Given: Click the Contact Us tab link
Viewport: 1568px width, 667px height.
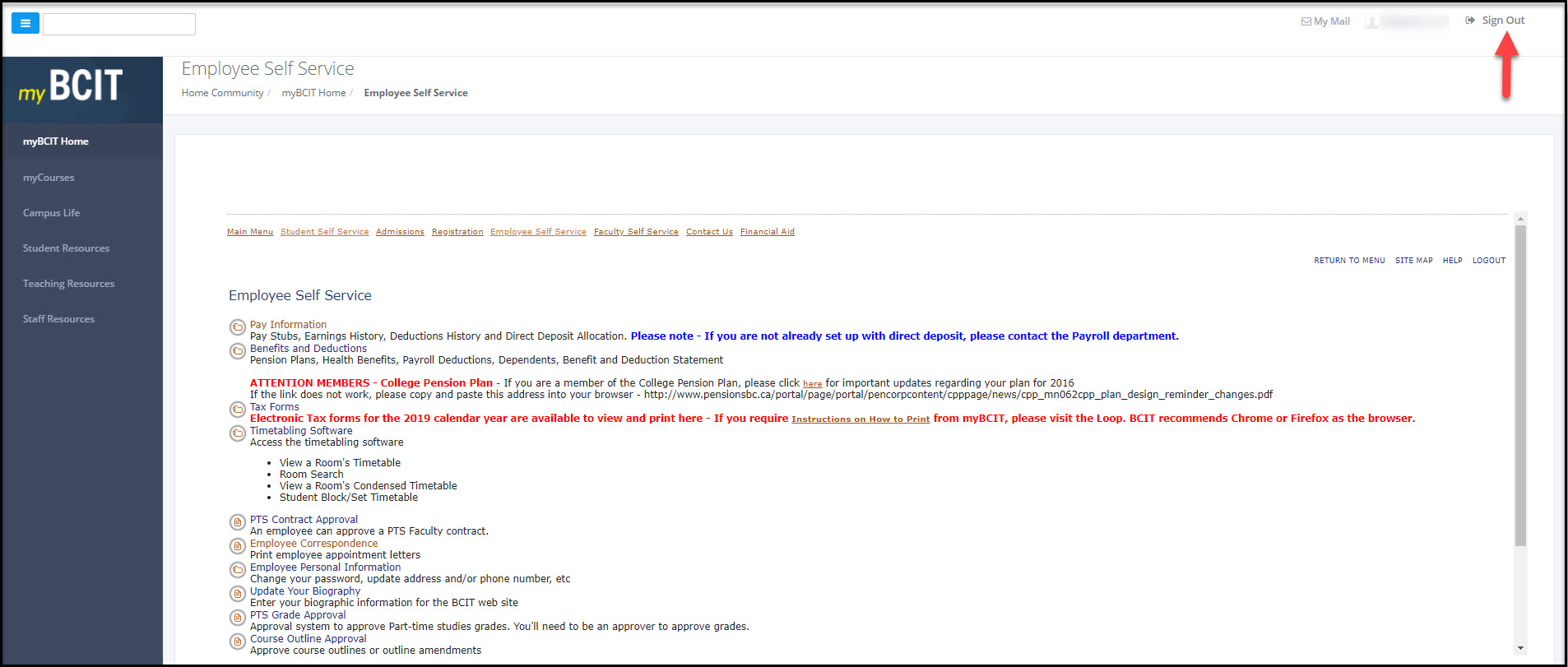Looking at the screenshot, I should click(x=709, y=232).
